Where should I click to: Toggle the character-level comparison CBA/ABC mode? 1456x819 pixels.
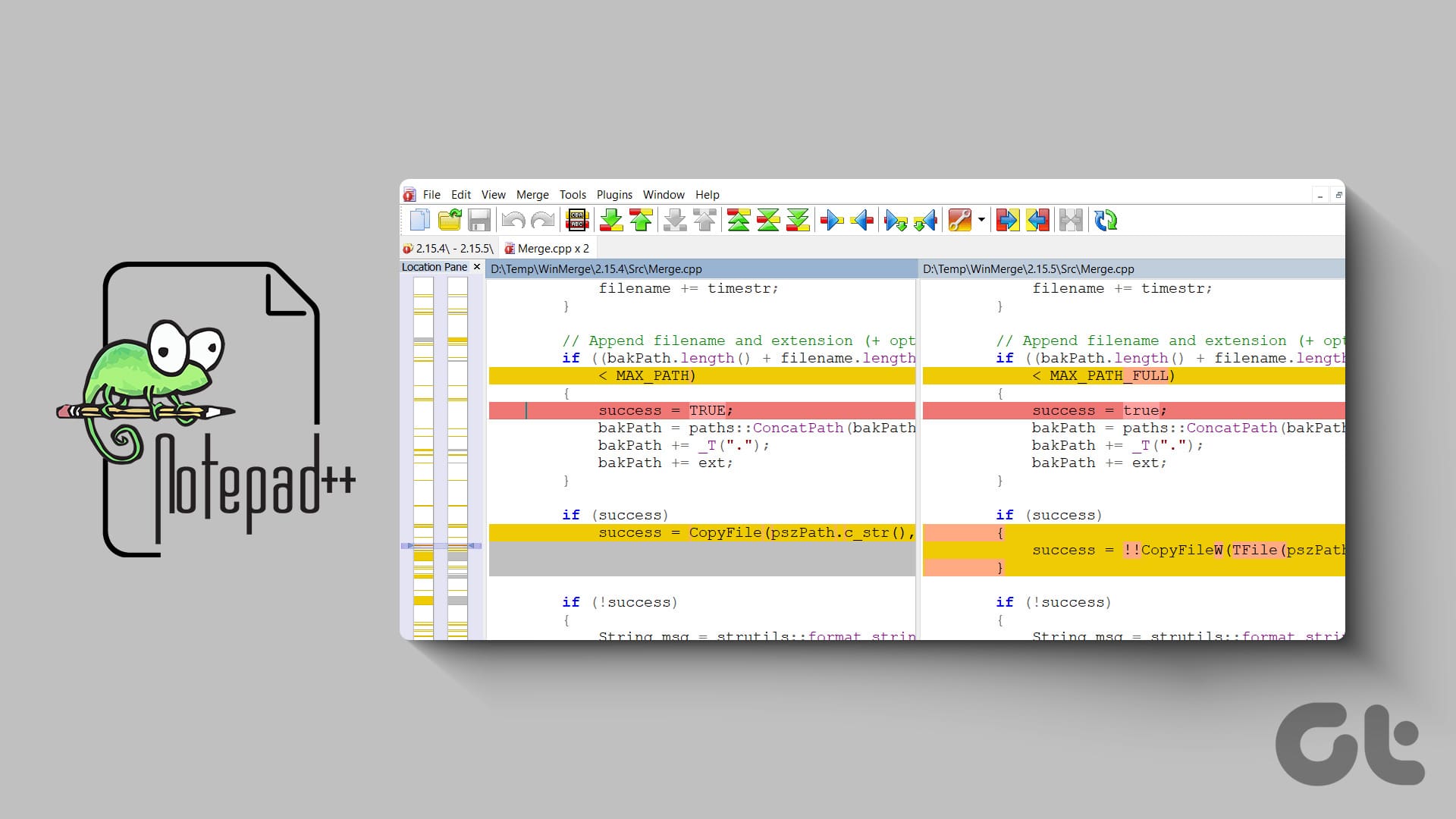point(576,221)
